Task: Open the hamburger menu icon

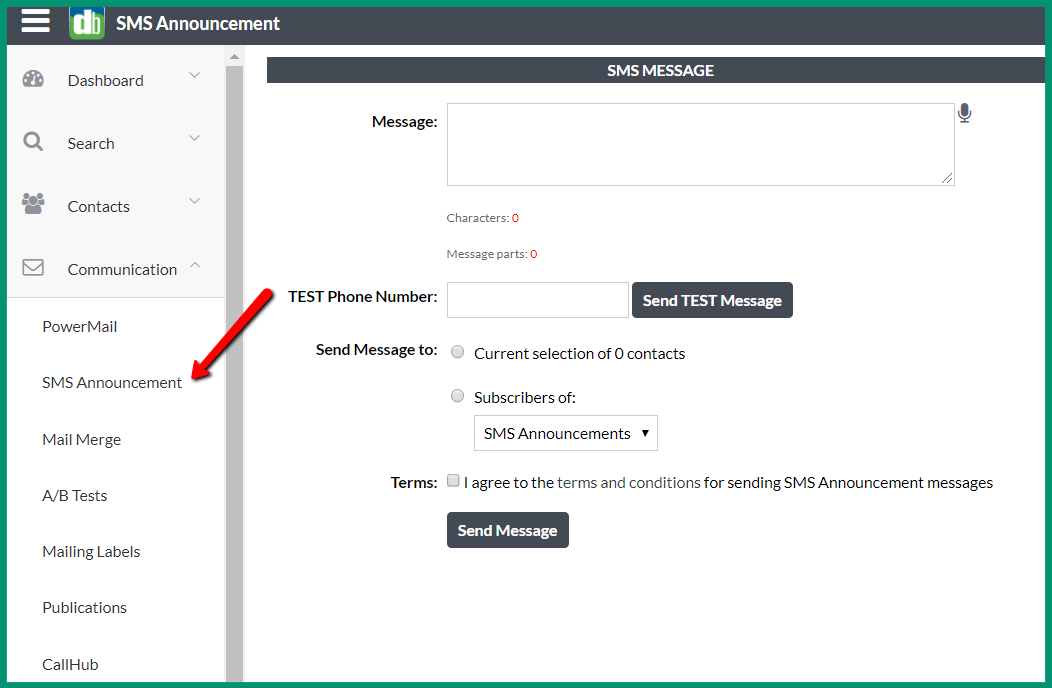Action: 36,20
